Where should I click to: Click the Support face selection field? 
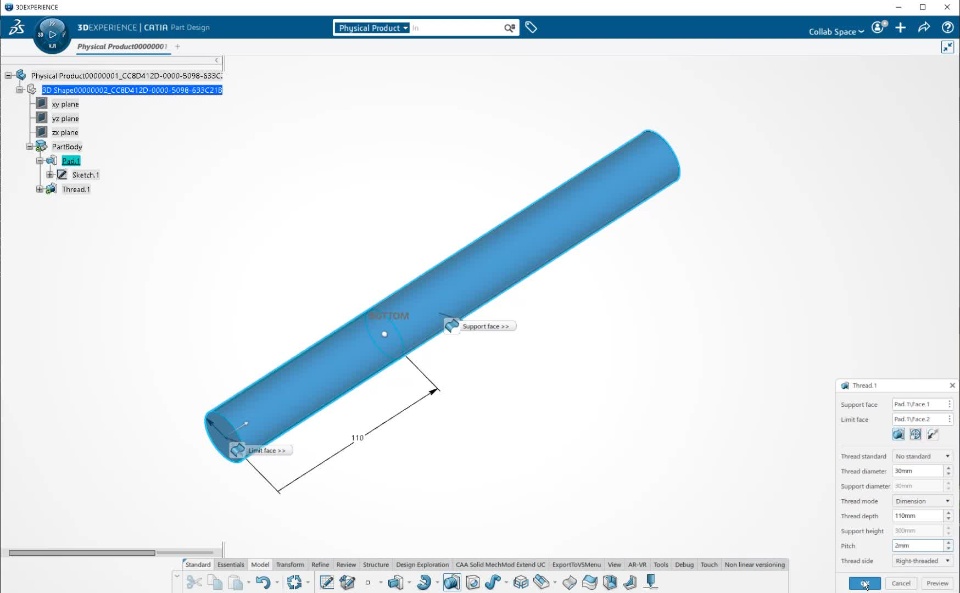tap(922, 404)
